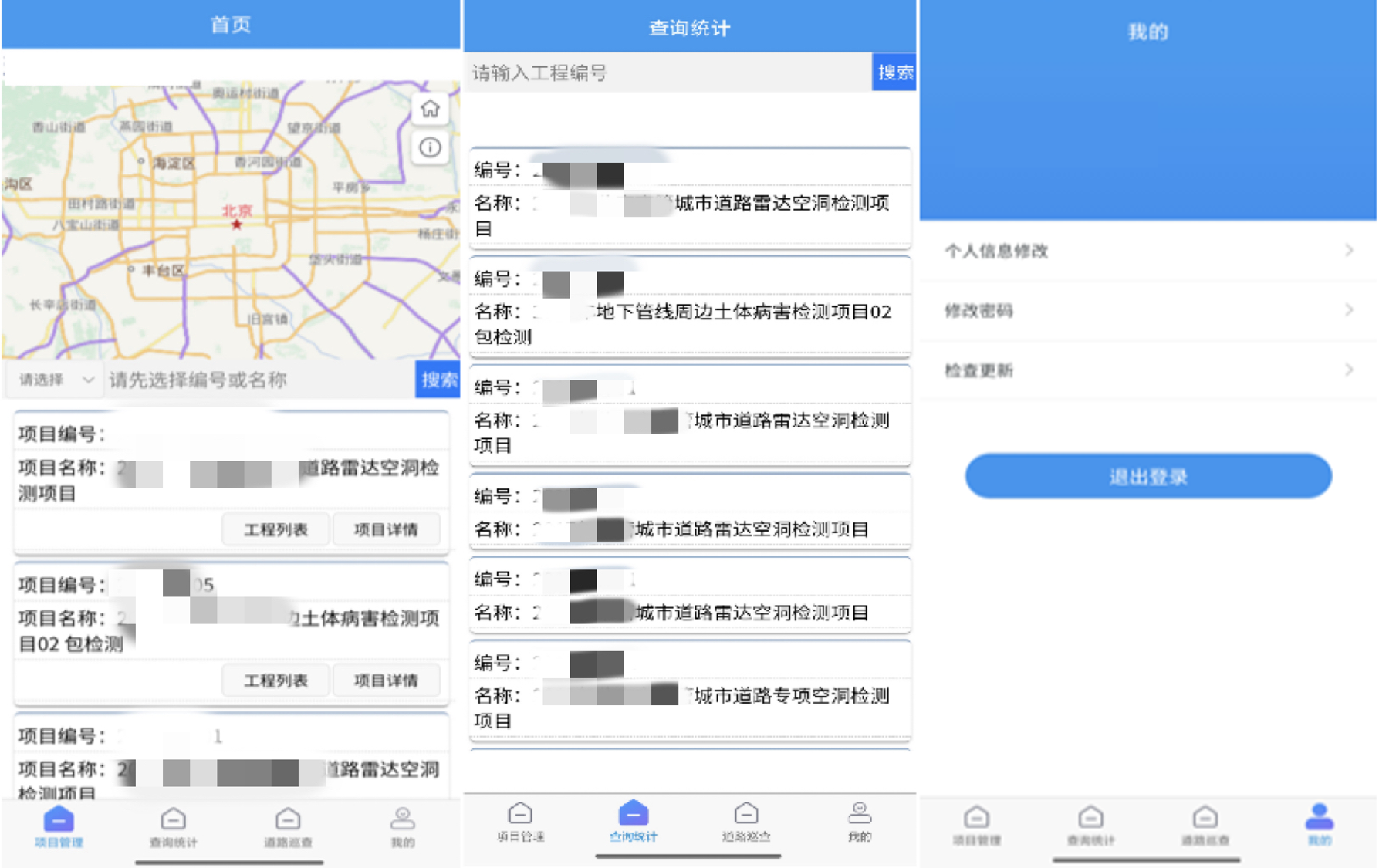The image size is (1379, 868).
Task: Open 项目详情 for the first 道路雷达空洞检测 project
Action: click(x=386, y=529)
